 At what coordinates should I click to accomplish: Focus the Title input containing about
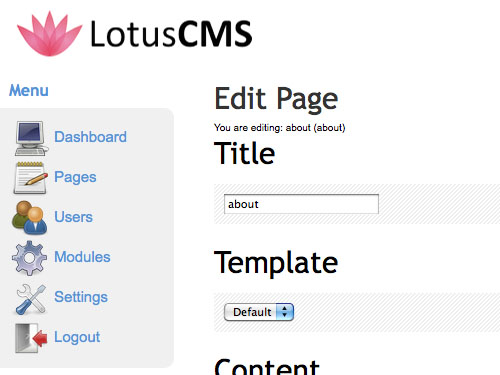301,204
